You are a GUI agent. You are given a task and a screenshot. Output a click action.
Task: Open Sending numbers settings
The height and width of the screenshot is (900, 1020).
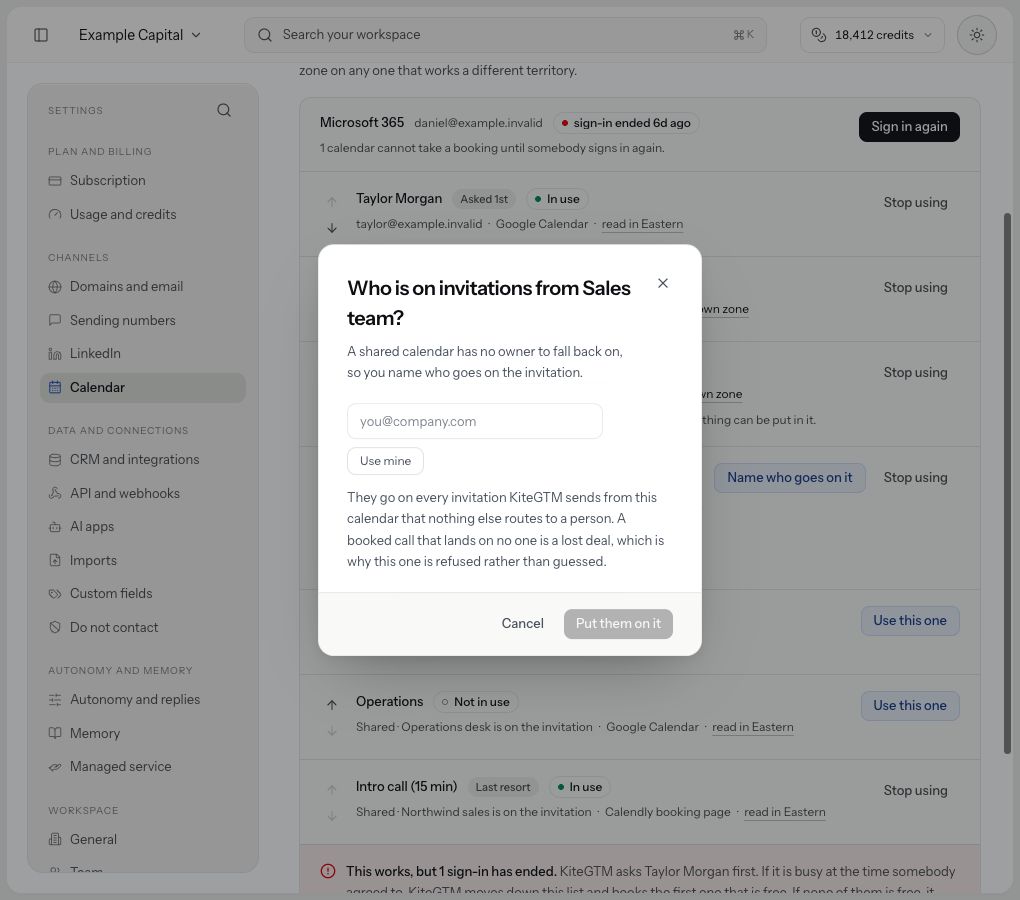143,321
